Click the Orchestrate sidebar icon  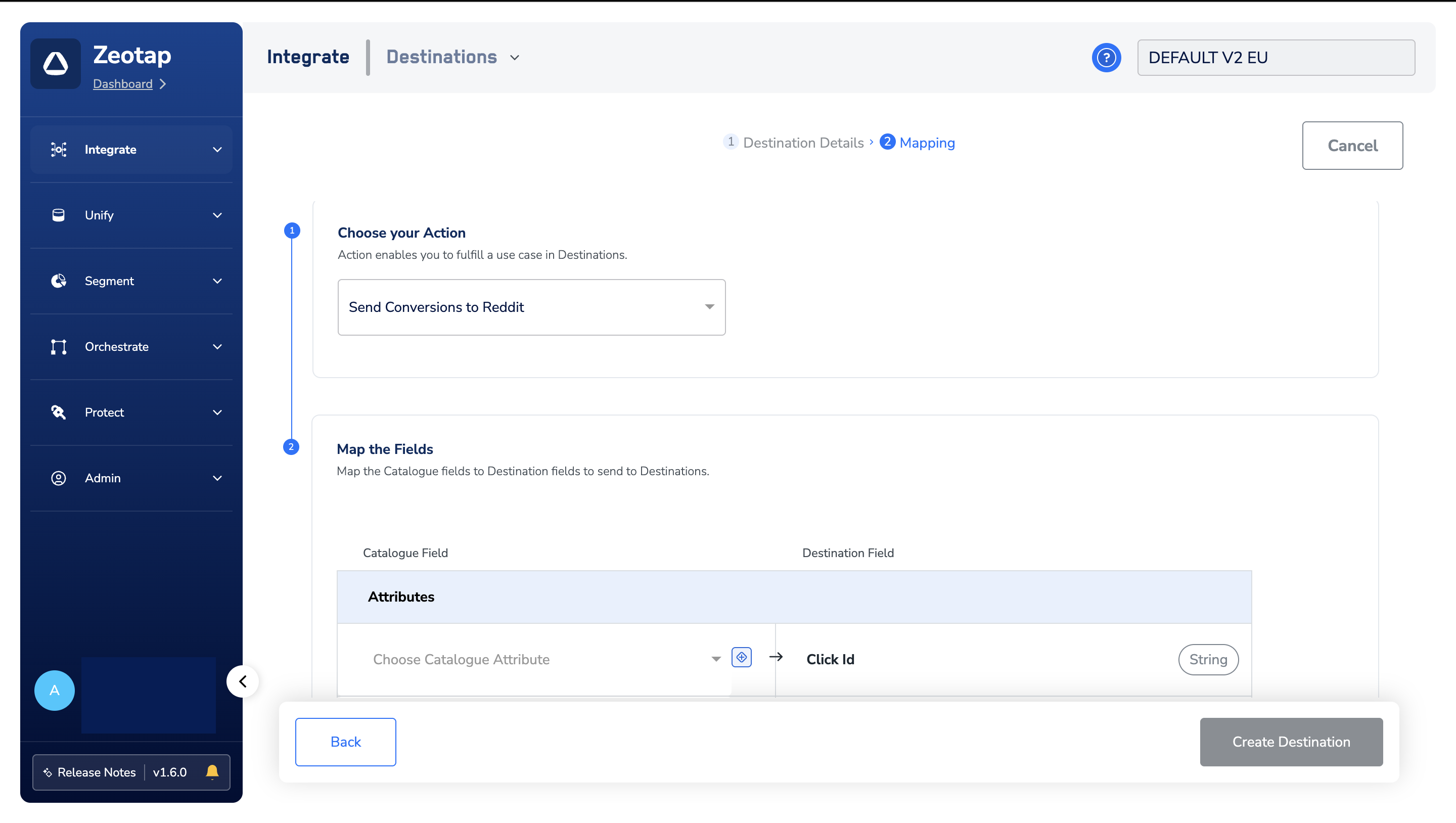pos(58,346)
